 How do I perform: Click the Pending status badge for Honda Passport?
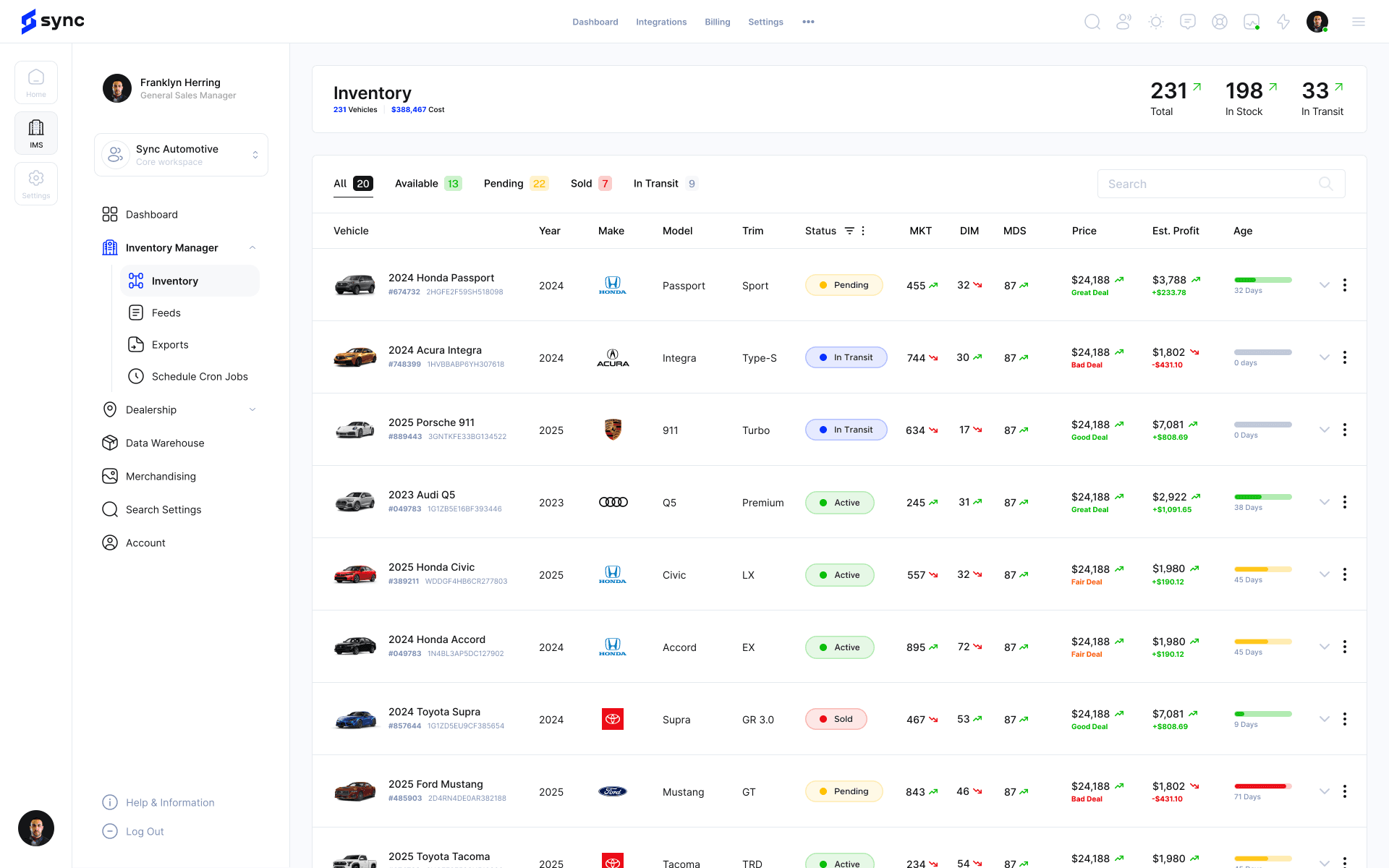844,285
